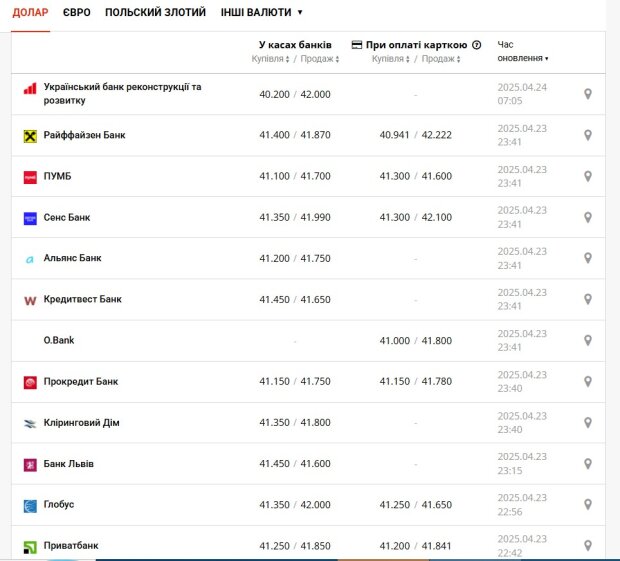This screenshot has width=620, height=561.
Task: Open map pin for Глобус
Action: click(x=588, y=504)
